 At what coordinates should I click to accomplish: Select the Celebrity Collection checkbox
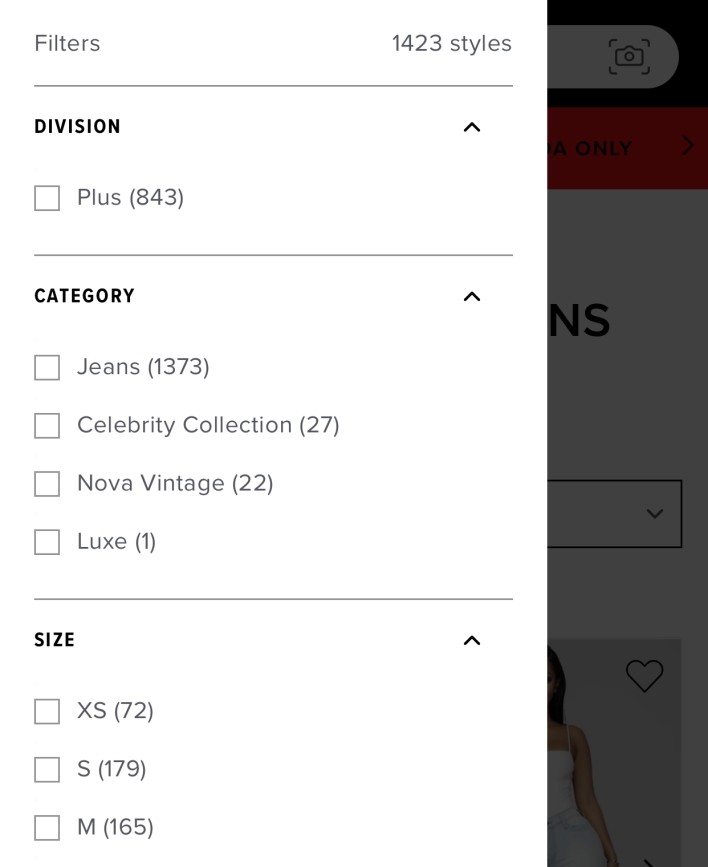pyautogui.click(x=47, y=426)
